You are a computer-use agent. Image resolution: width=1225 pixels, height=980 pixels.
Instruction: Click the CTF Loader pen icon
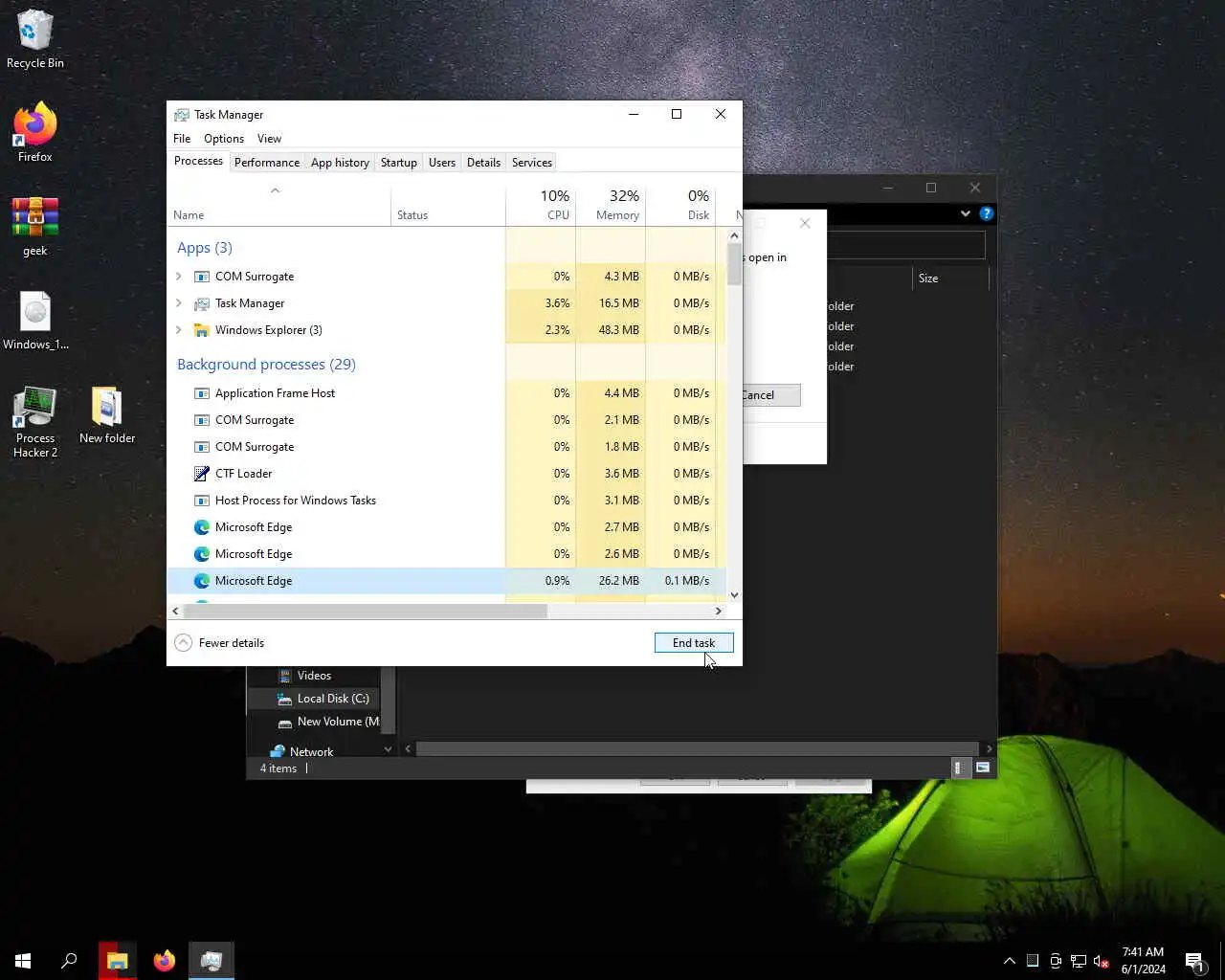pyautogui.click(x=201, y=474)
